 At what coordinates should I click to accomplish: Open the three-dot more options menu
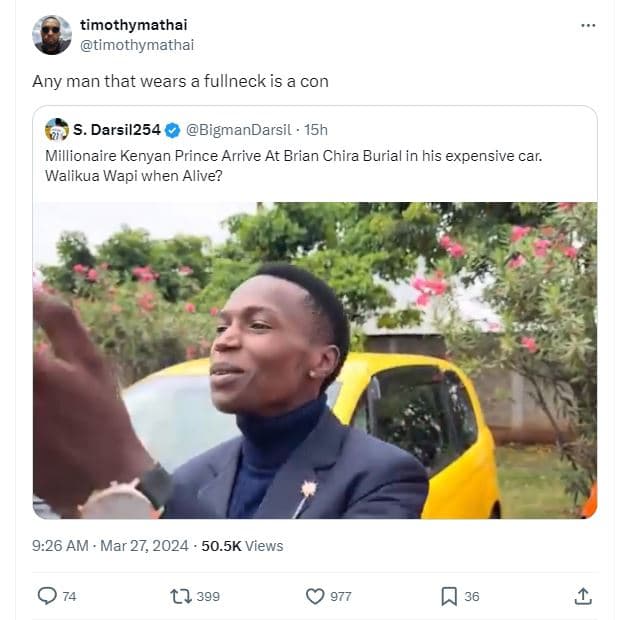pos(589,25)
